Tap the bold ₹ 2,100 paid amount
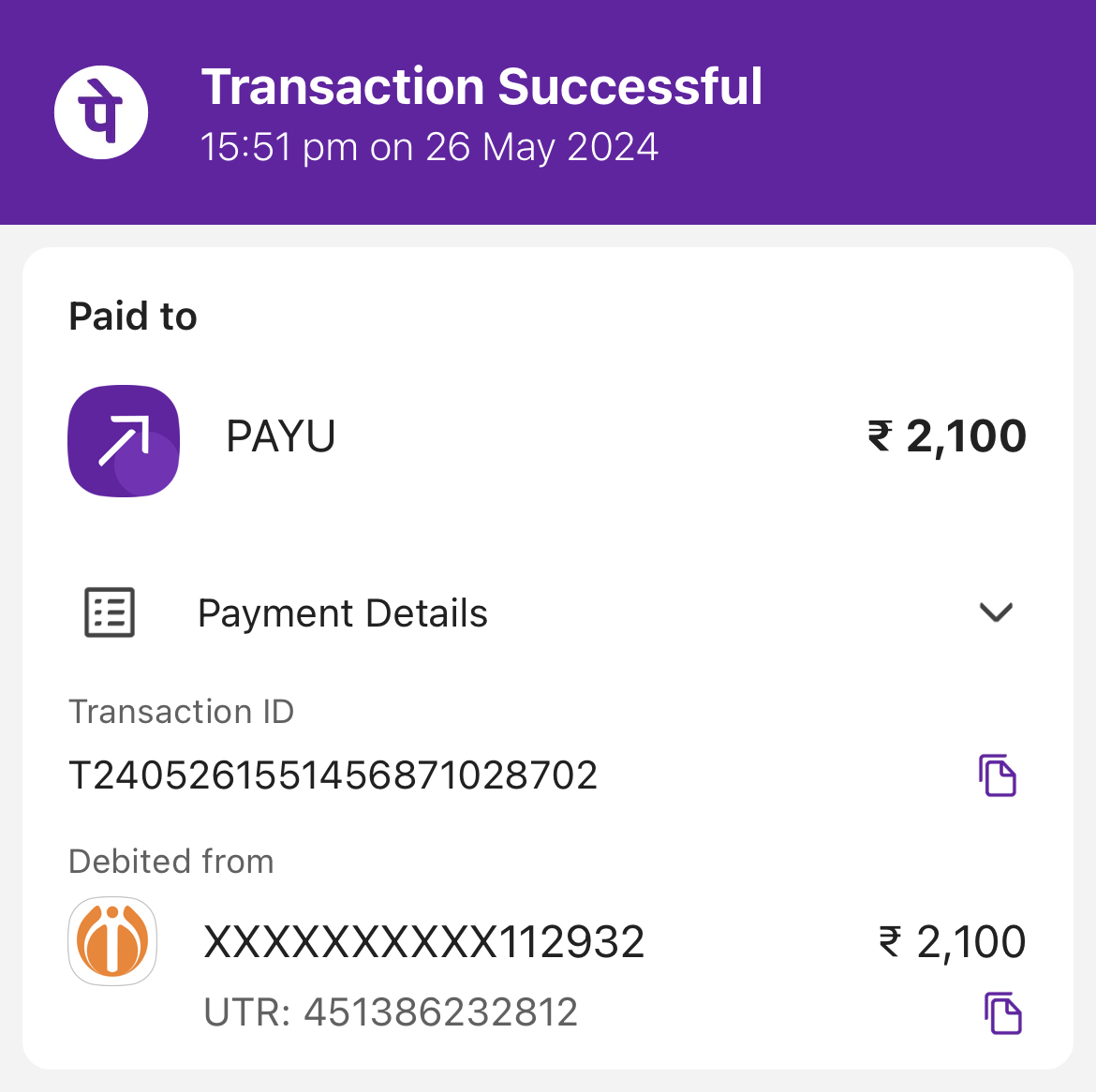Image resolution: width=1096 pixels, height=1092 pixels. 947,436
